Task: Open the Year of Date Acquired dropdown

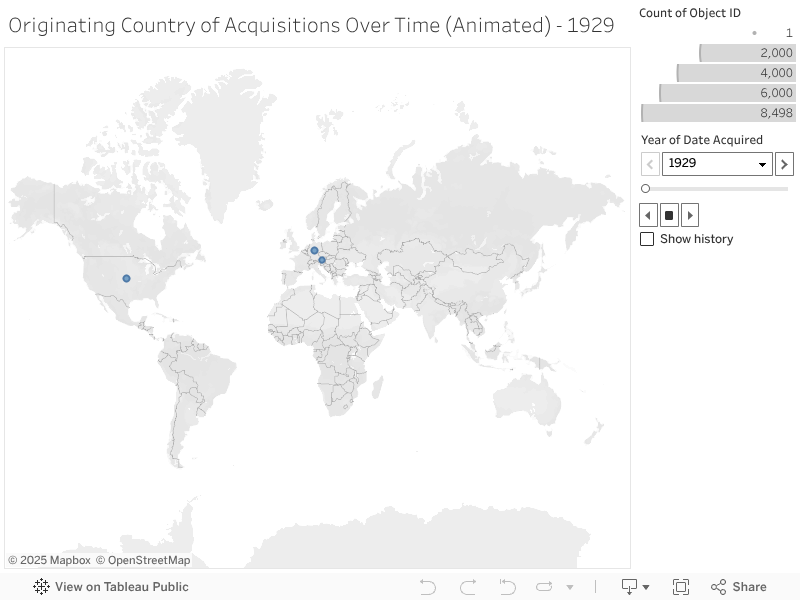Action: (x=717, y=164)
